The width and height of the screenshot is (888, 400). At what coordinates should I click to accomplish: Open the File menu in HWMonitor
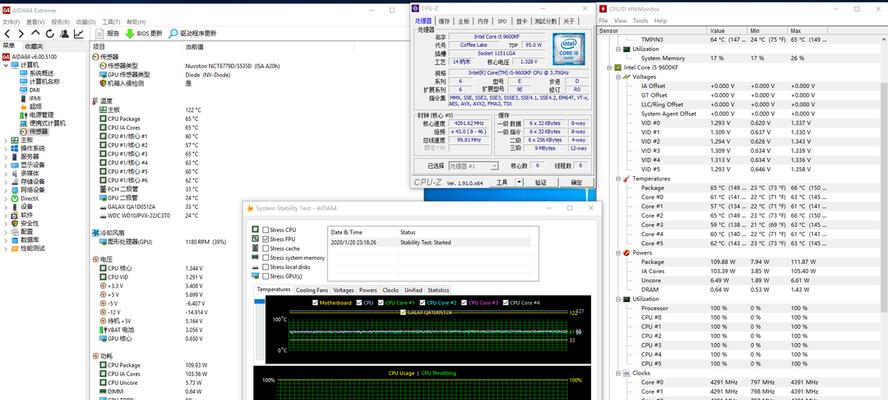(x=603, y=20)
